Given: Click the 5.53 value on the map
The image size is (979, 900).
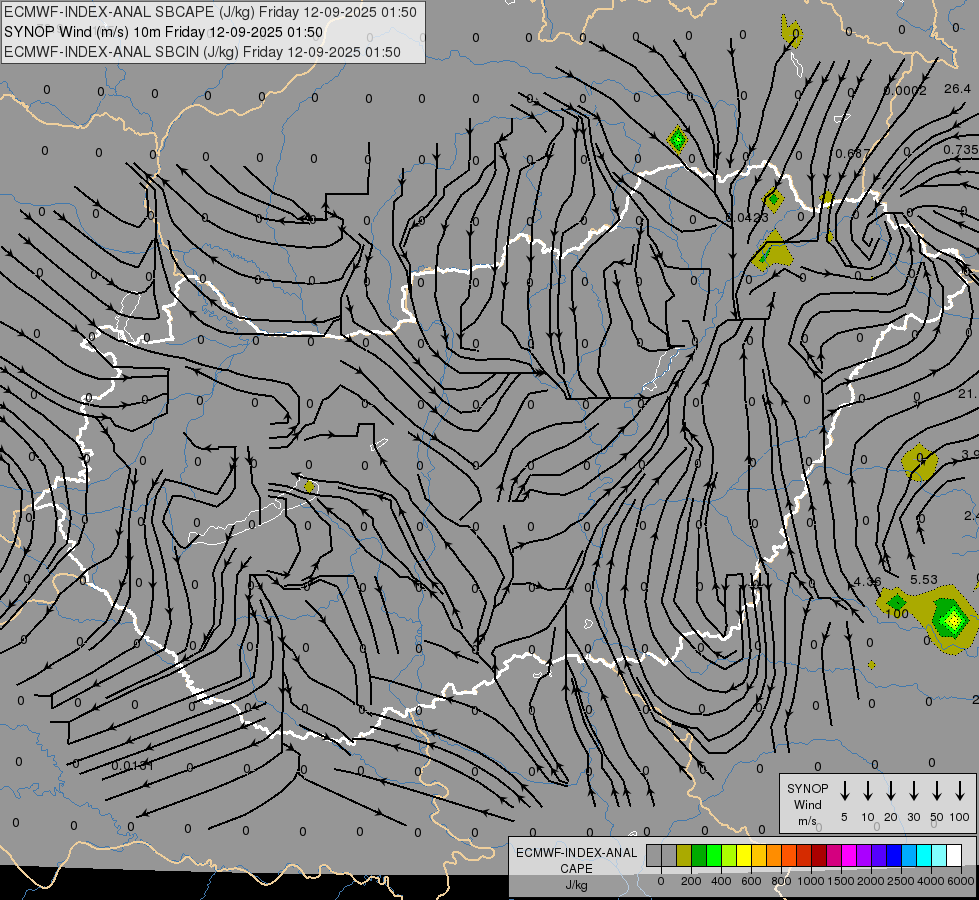Looking at the screenshot, I should point(923,580).
